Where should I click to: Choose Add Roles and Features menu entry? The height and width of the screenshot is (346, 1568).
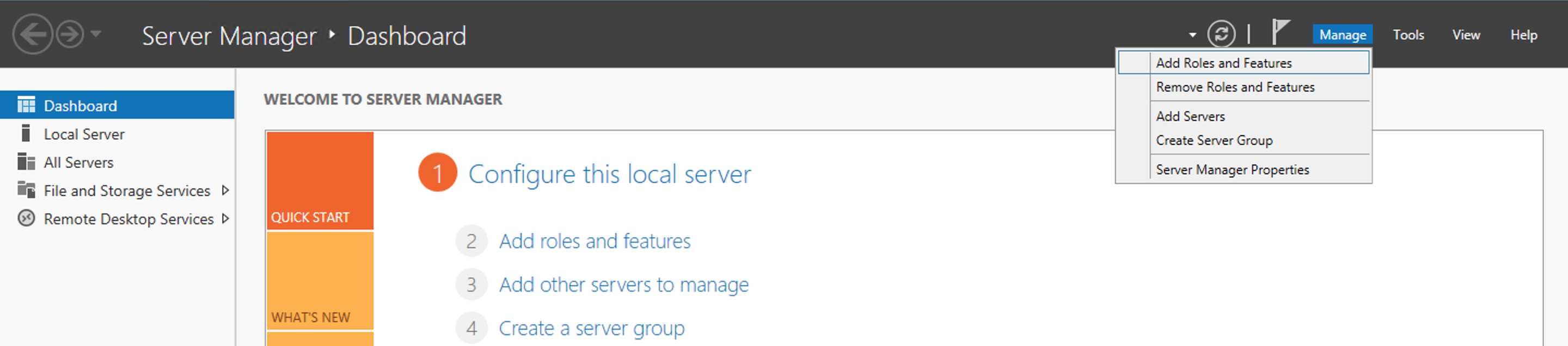(1244, 63)
